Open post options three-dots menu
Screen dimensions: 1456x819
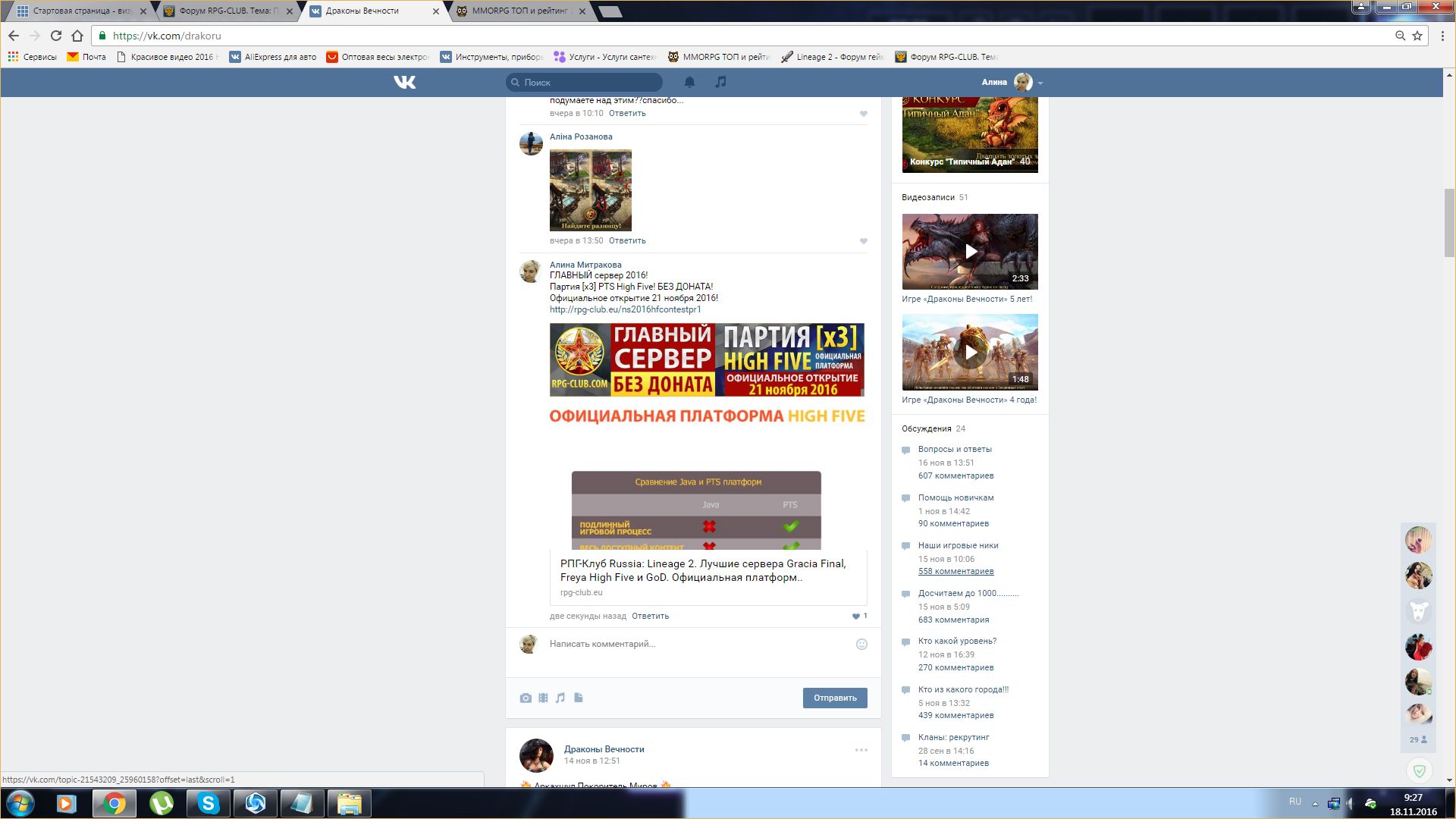tap(861, 750)
